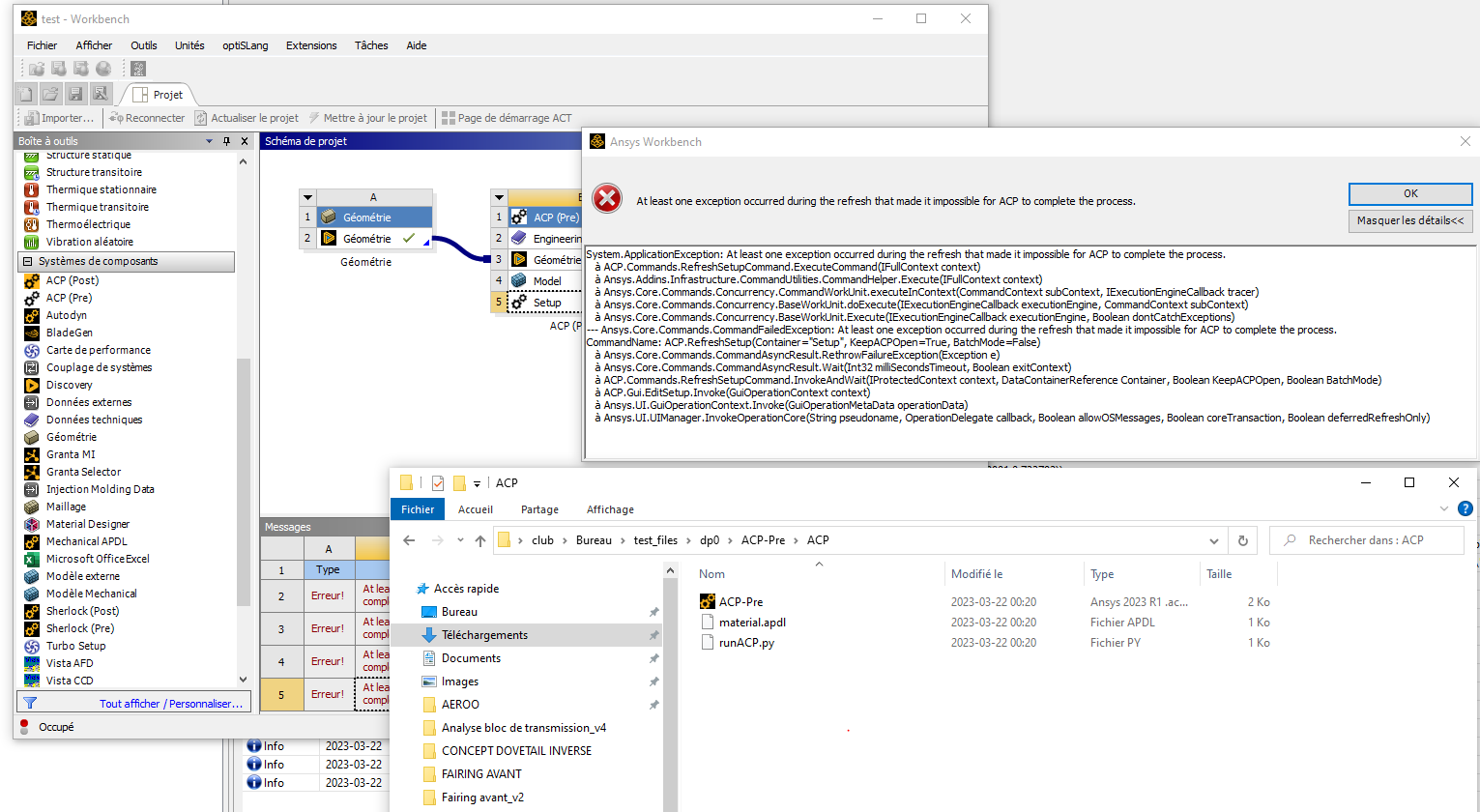1480x812 pixels.
Task: Open the Fichier menu in Workbench
Action: [42, 45]
